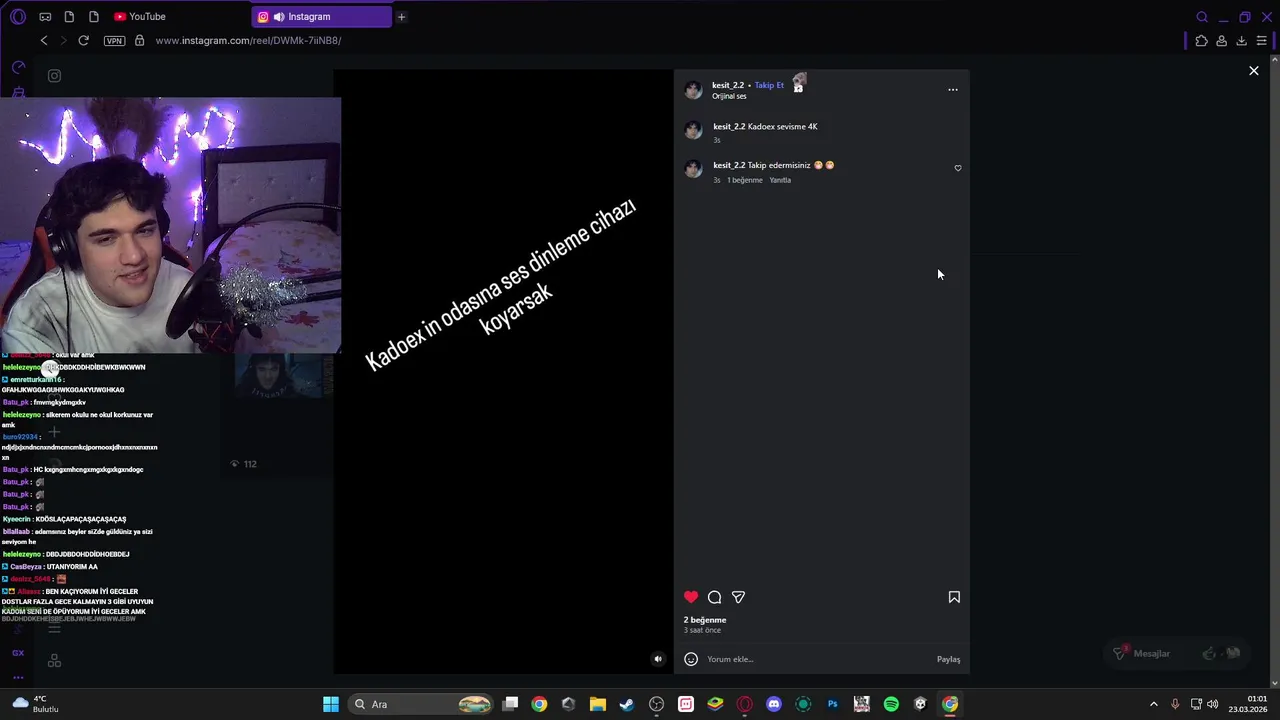This screenshot has height=720, width=1280.
Task: Open OBS Studio from the taskbar
Action: pyautogui.click(x=657, y=704)
